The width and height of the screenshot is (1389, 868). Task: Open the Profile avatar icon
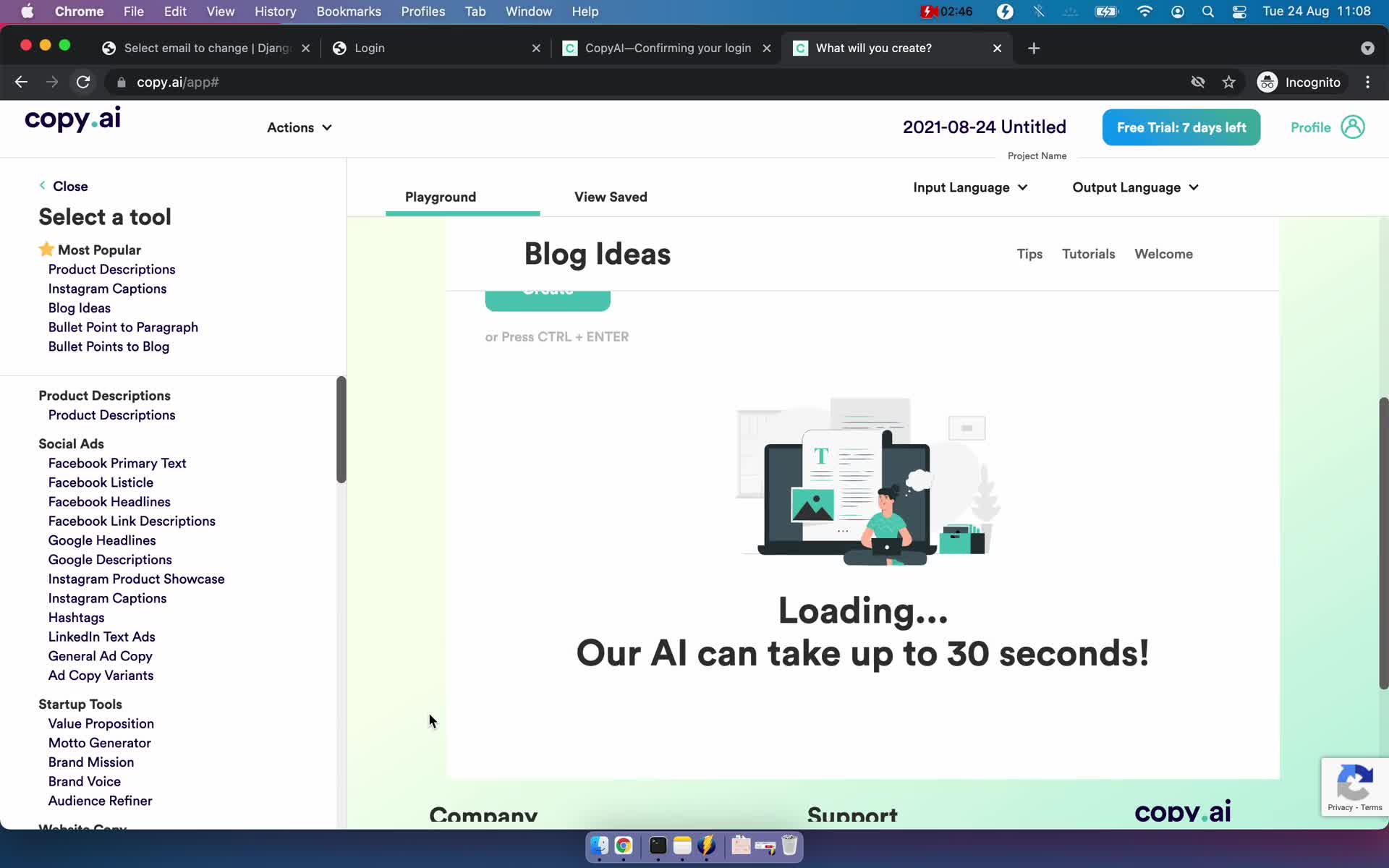[x=1352, y=127]
